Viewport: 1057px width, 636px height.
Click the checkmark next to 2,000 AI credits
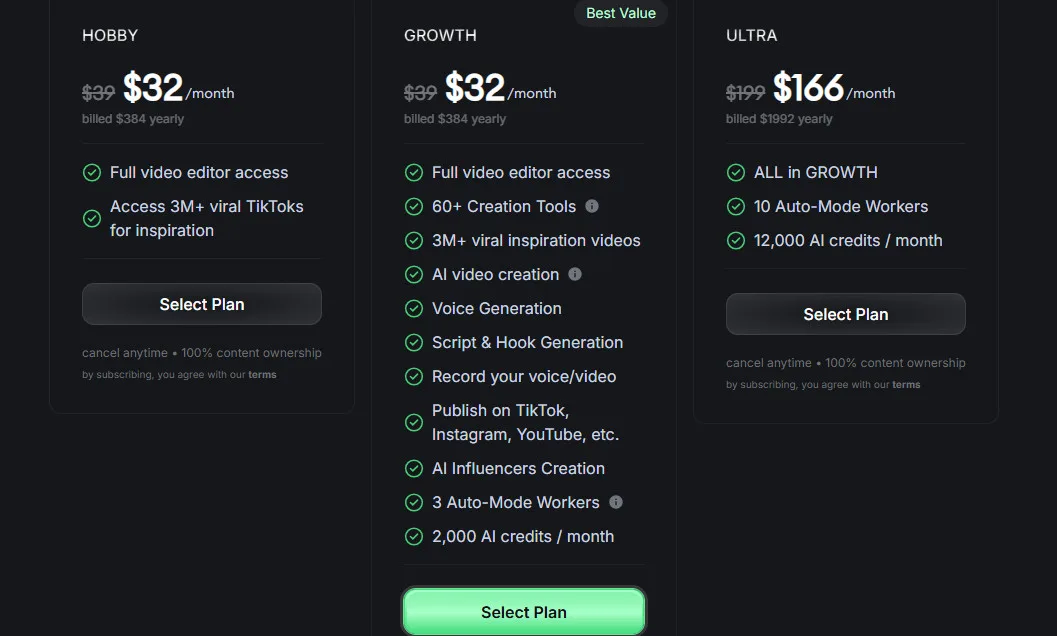tap(413, 536)
